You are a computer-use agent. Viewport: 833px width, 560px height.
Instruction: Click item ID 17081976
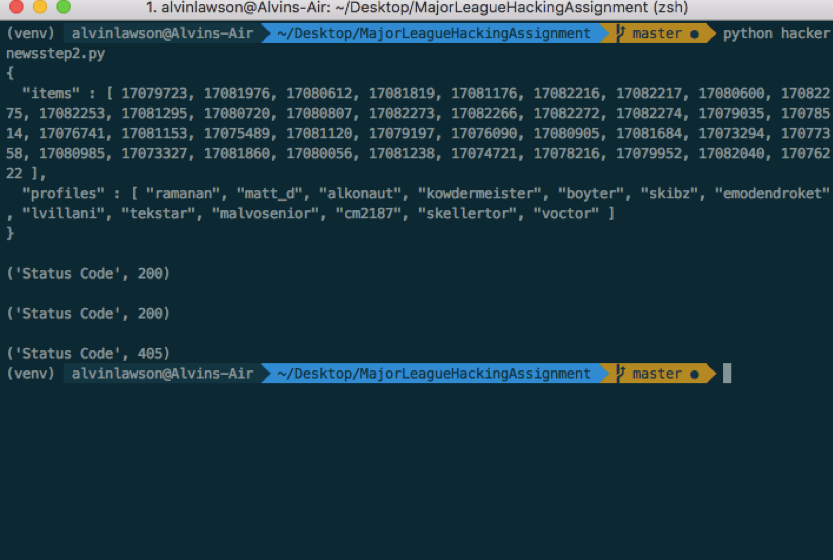(236, 94)
